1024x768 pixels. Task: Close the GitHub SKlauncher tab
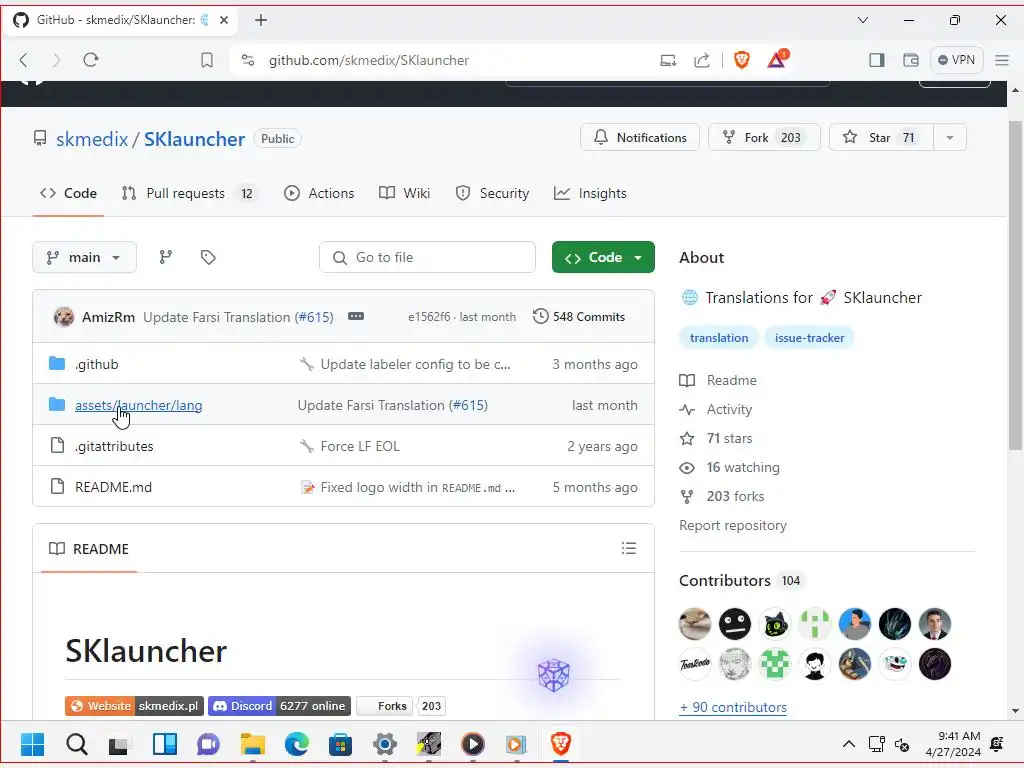pos(224,20)
